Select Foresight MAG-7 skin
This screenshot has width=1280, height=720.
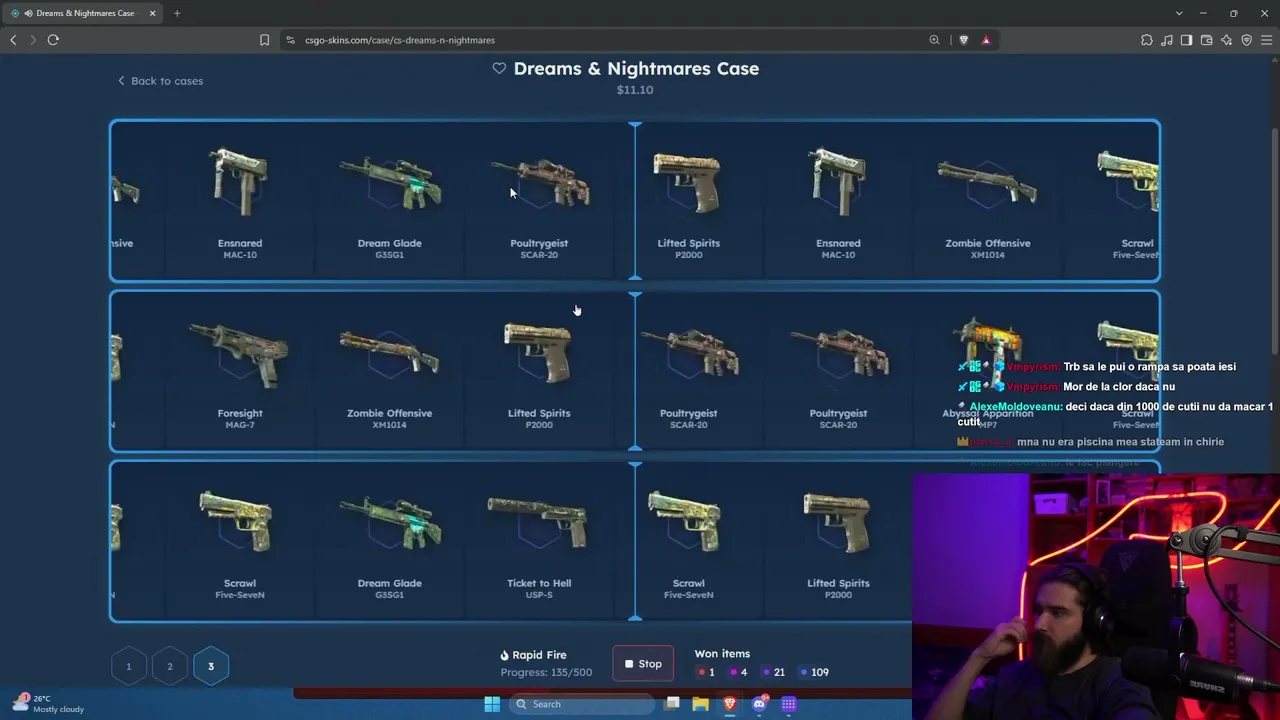coord(240,371)
